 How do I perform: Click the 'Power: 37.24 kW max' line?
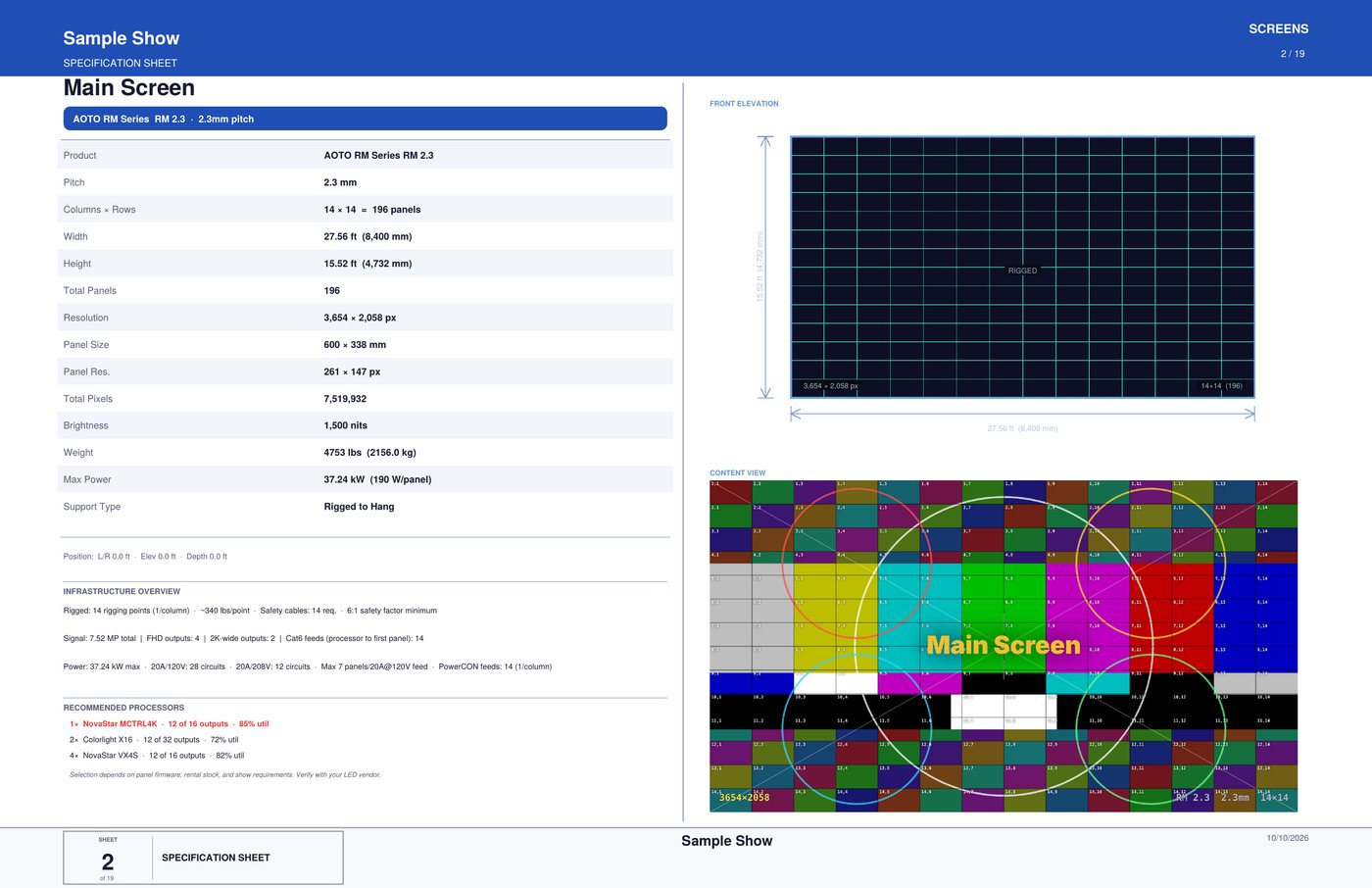coord(307,666)
